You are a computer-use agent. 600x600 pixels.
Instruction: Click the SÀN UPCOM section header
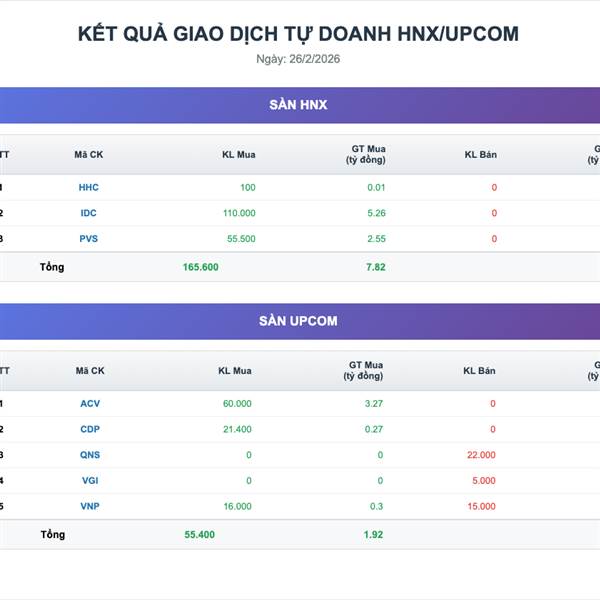pyautogui.click(x=298, y=321)
